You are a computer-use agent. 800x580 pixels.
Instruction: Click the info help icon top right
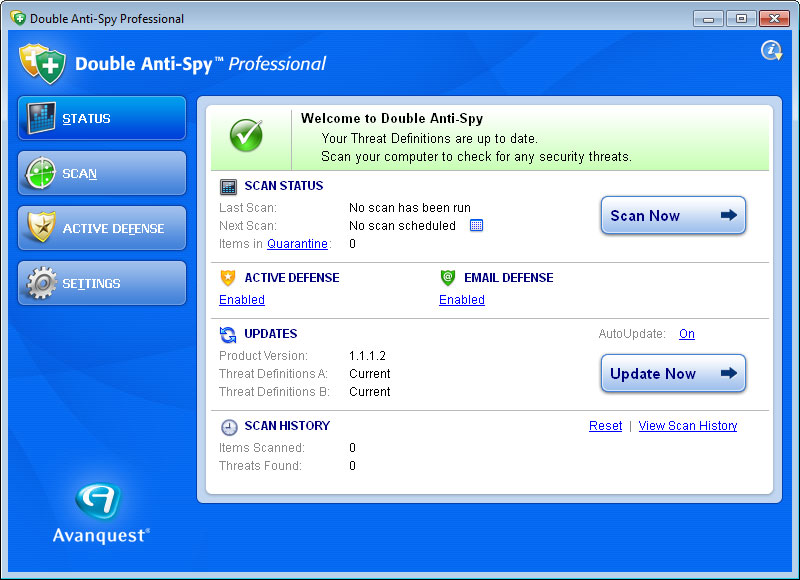coord(771,50)
